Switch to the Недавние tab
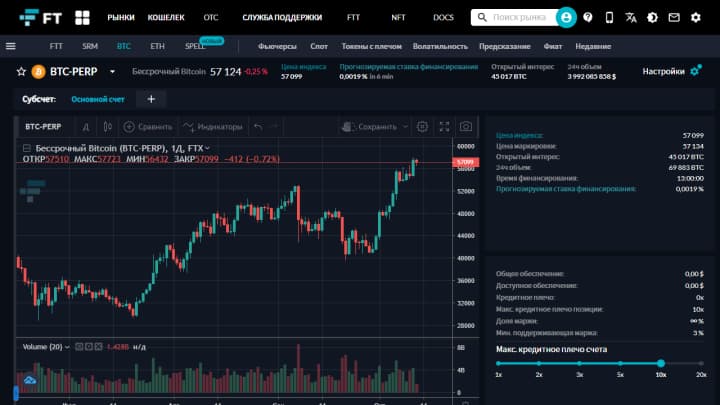This screenshot has width=720, height=405. coord(593,46)
